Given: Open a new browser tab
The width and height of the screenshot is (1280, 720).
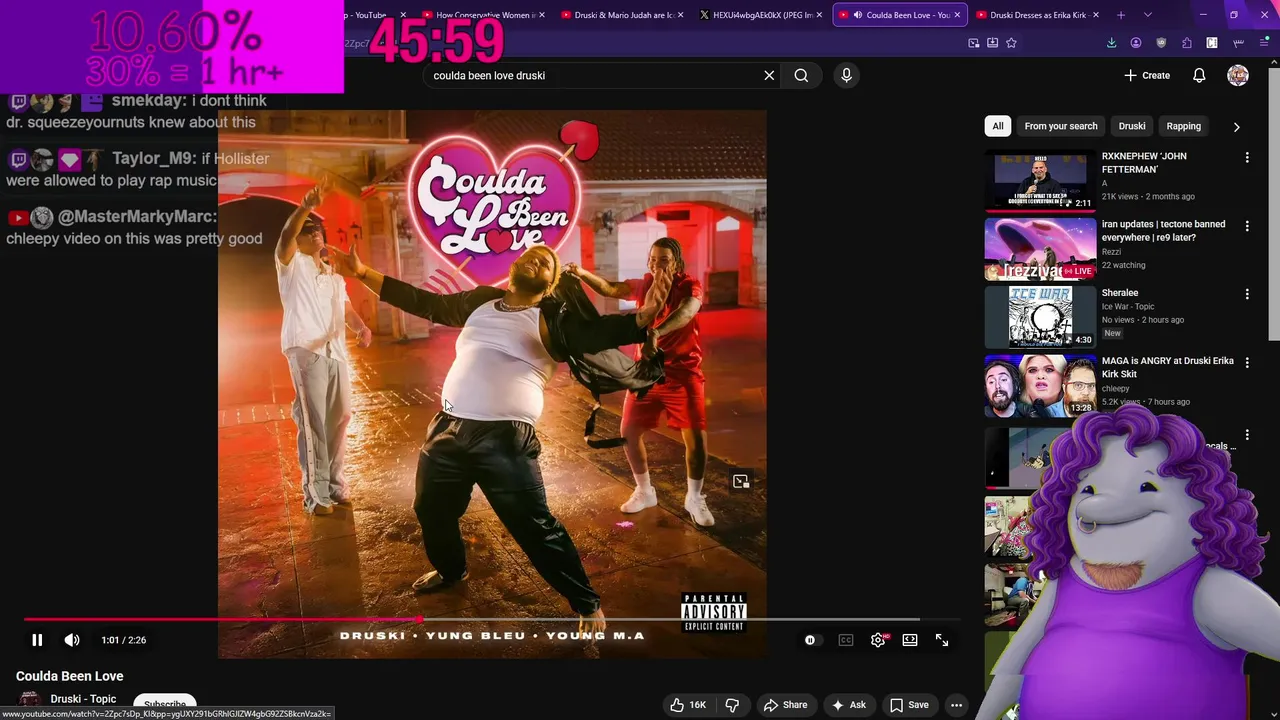Looking at the screenshot, I should [x=1121, y=15].
